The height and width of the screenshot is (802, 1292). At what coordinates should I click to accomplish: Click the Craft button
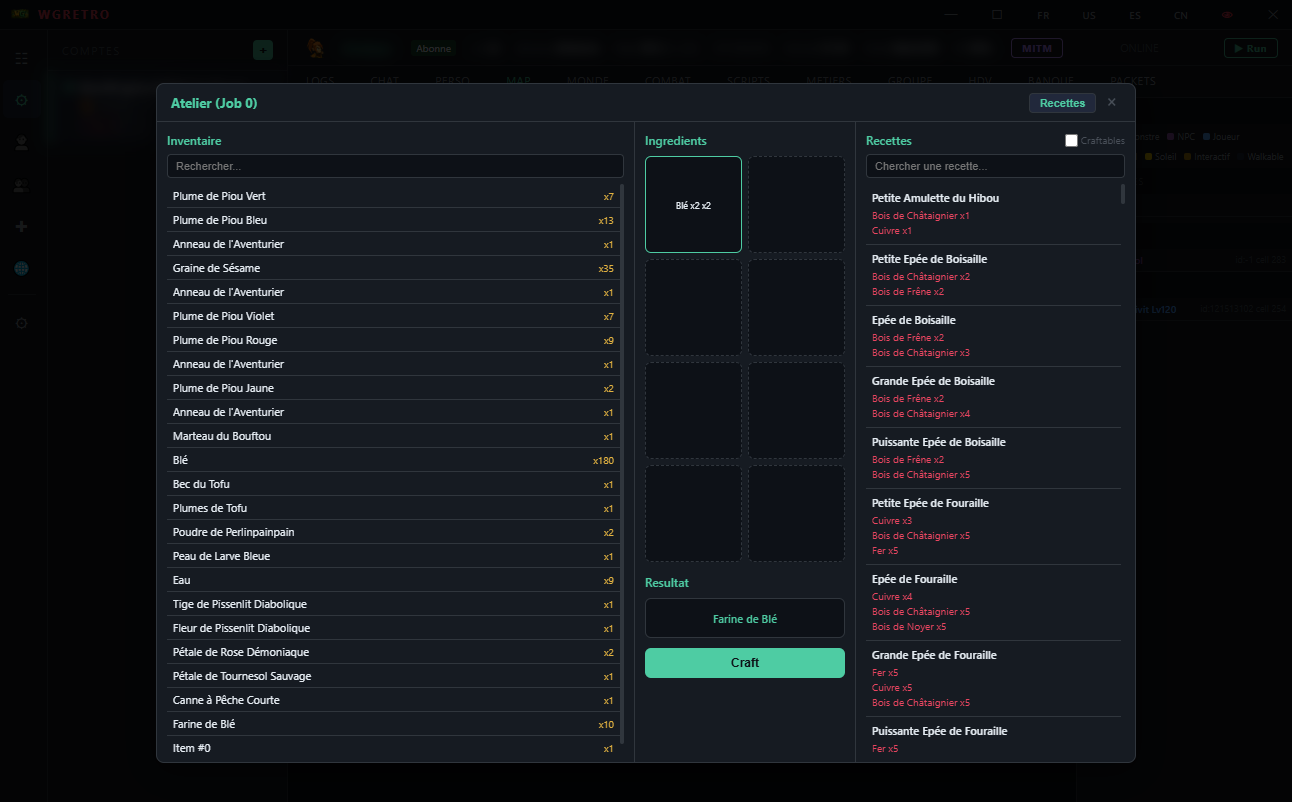click(745, 663)
